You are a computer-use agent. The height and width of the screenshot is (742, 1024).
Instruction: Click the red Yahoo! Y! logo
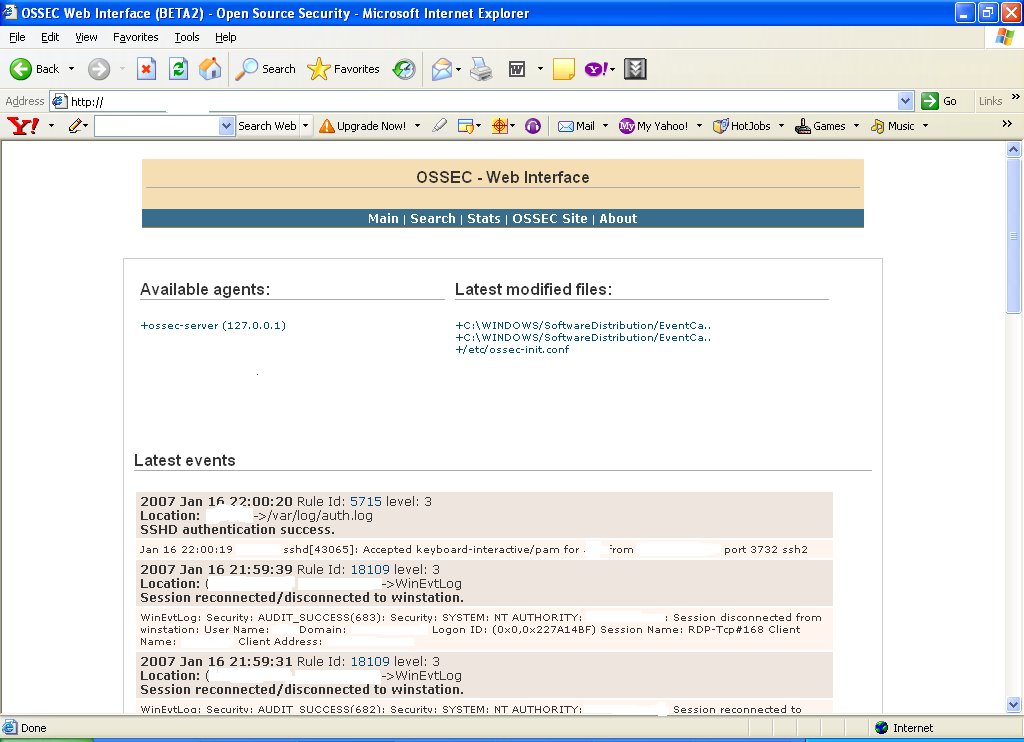(x=23, y=125)
